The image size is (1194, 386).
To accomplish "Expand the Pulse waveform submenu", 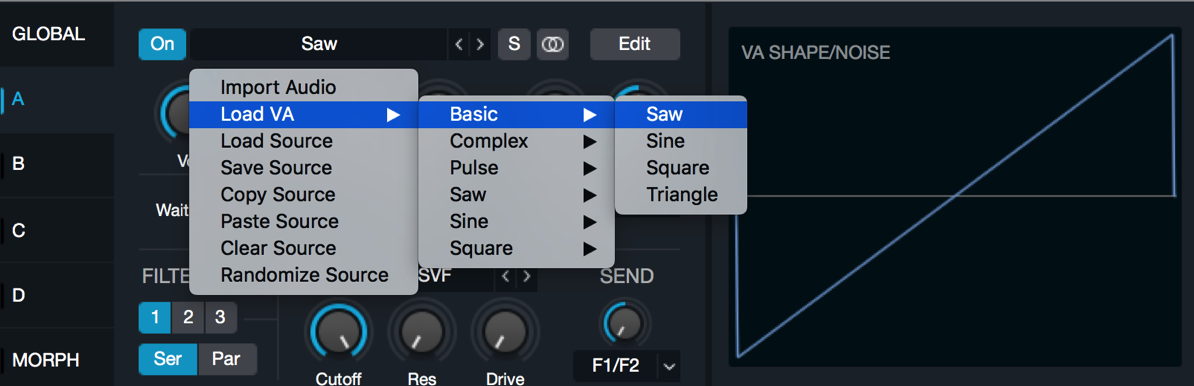I will pos(516,167).
